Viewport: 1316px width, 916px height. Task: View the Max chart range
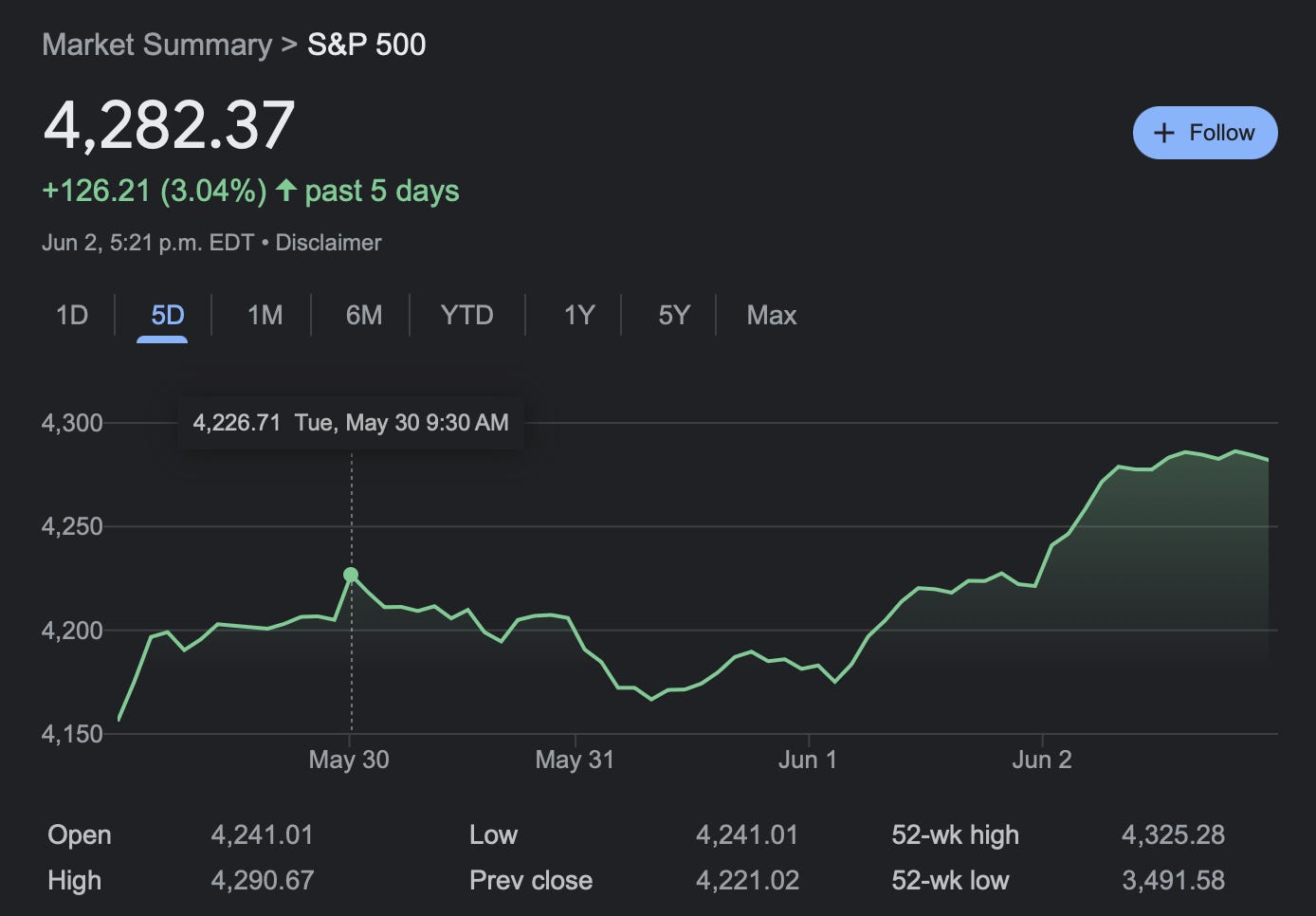pos(772,315)
